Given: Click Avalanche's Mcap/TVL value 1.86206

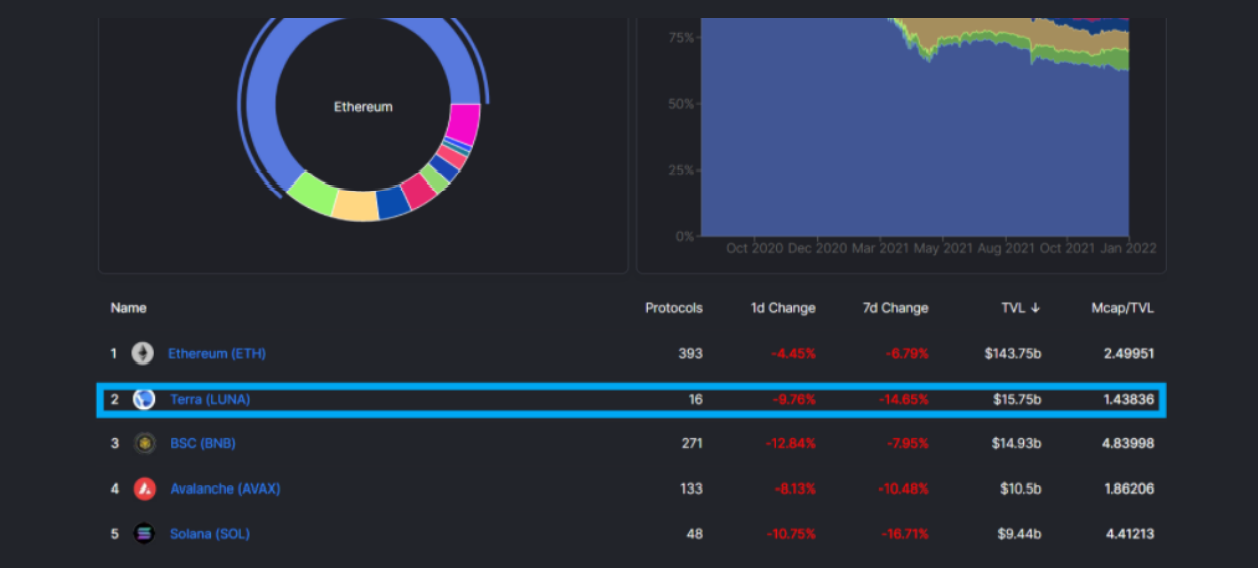Looking at the screenshot, I should click(x=1130, y=489).
